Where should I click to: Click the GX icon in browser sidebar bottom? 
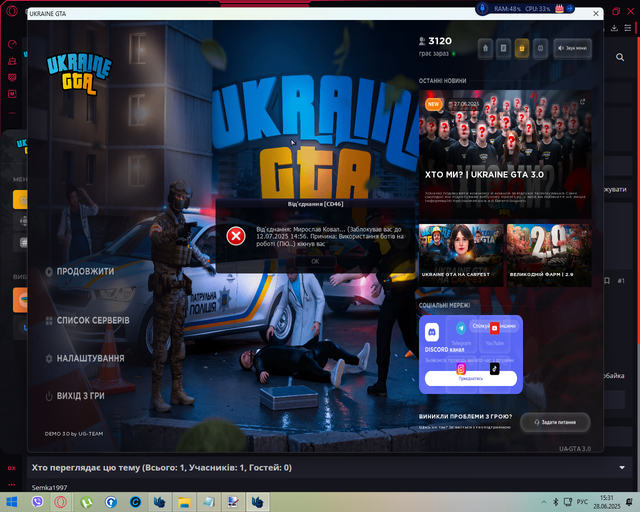tap(11, 468)
